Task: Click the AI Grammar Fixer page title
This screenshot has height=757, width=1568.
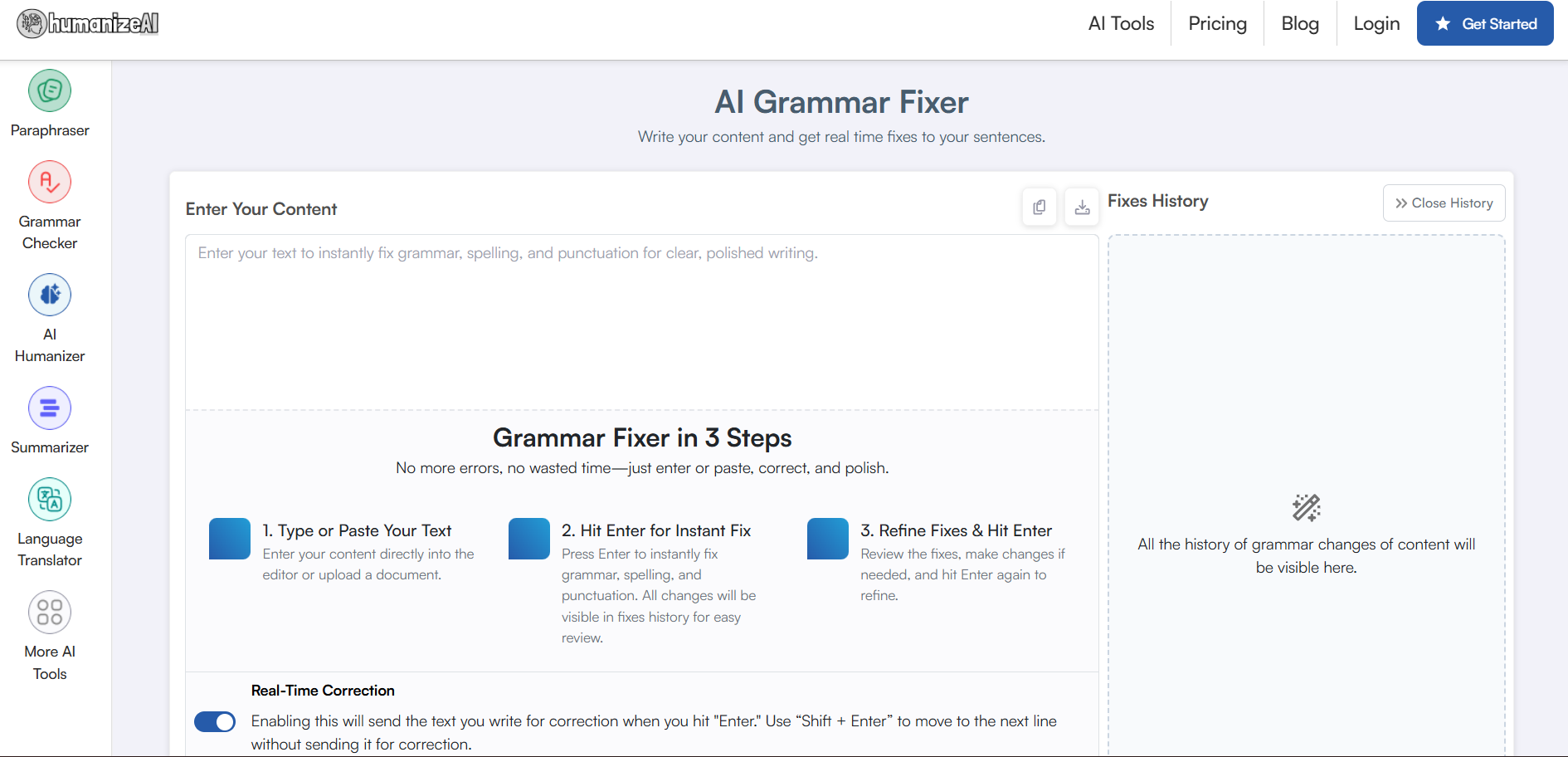Action: (x=841, y=102)
